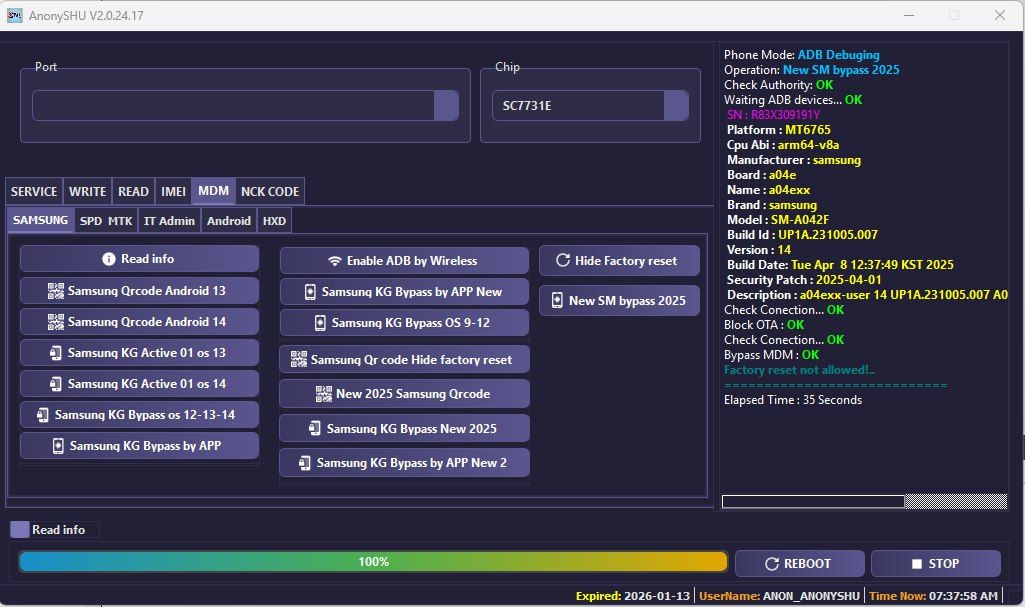Click the Read info status label
Viewport: 1025px width, 607px height.
[x=59, y=530]
